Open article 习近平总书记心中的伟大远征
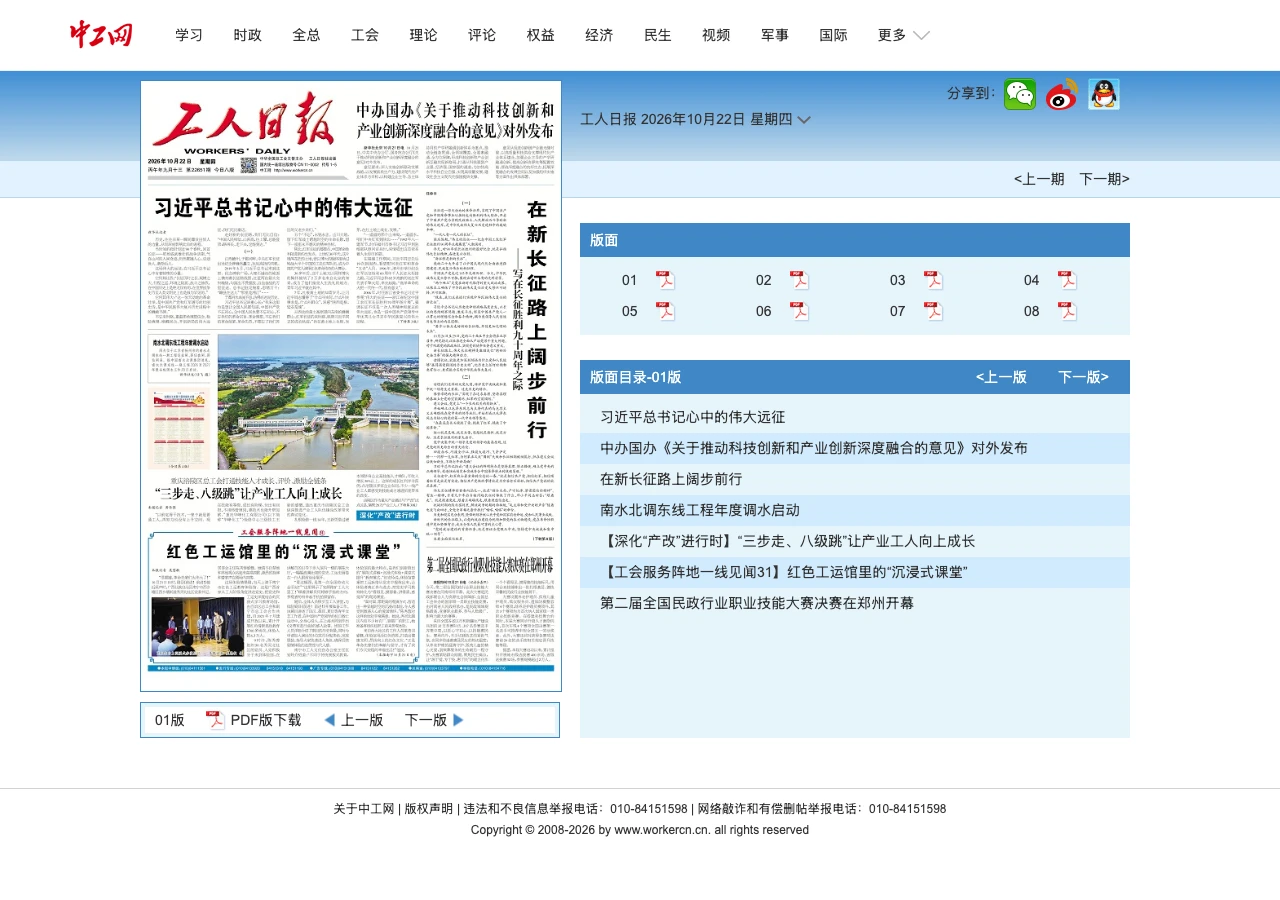This screenshot has width=1280, height=900. [693, 417]
